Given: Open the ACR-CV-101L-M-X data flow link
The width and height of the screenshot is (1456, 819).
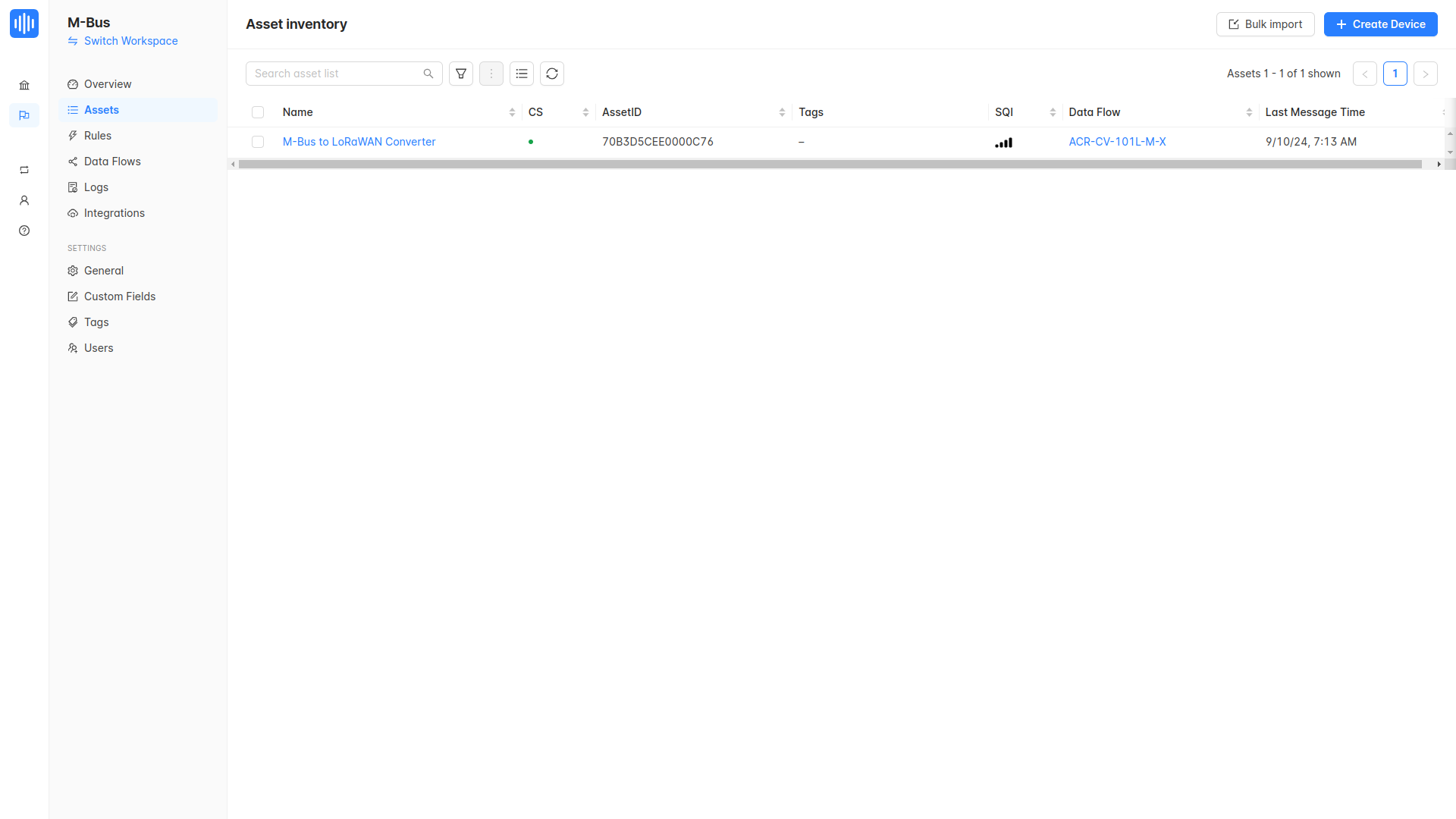Looking at the screenshot, I should pyautogui.click(x=1117, y=142).
